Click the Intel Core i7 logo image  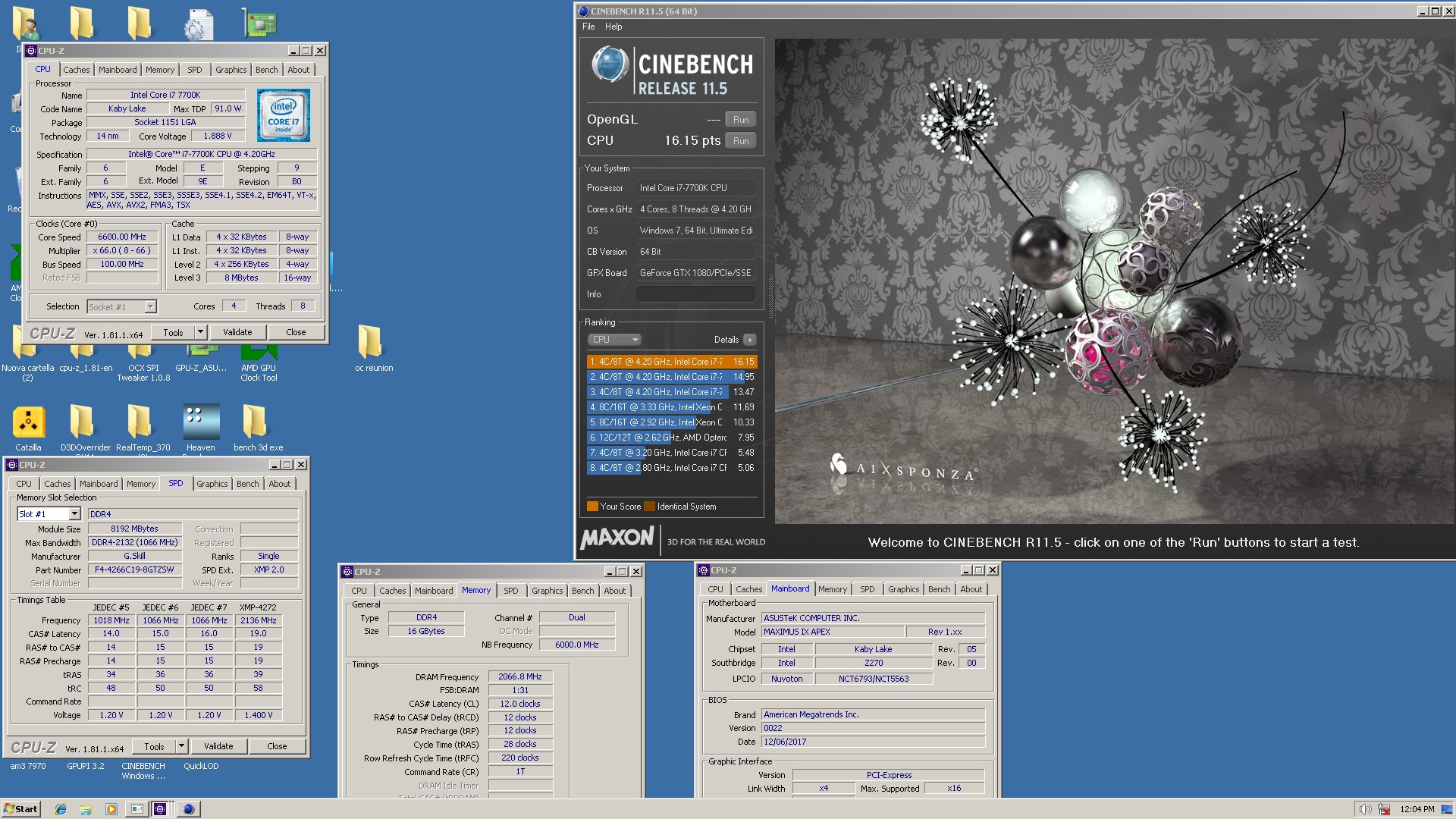point(283,115)
